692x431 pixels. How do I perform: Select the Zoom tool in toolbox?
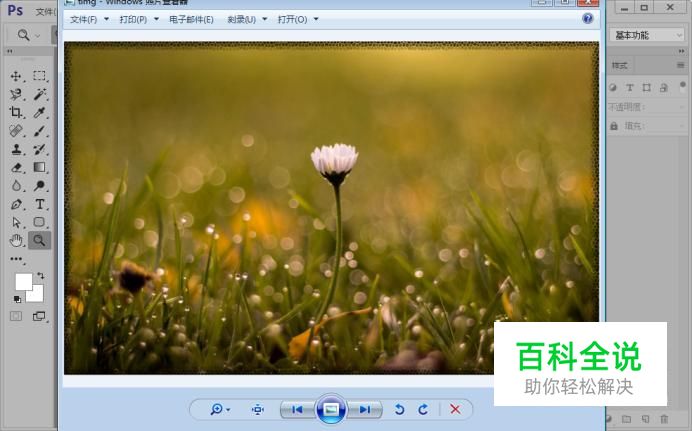[39, 240]
